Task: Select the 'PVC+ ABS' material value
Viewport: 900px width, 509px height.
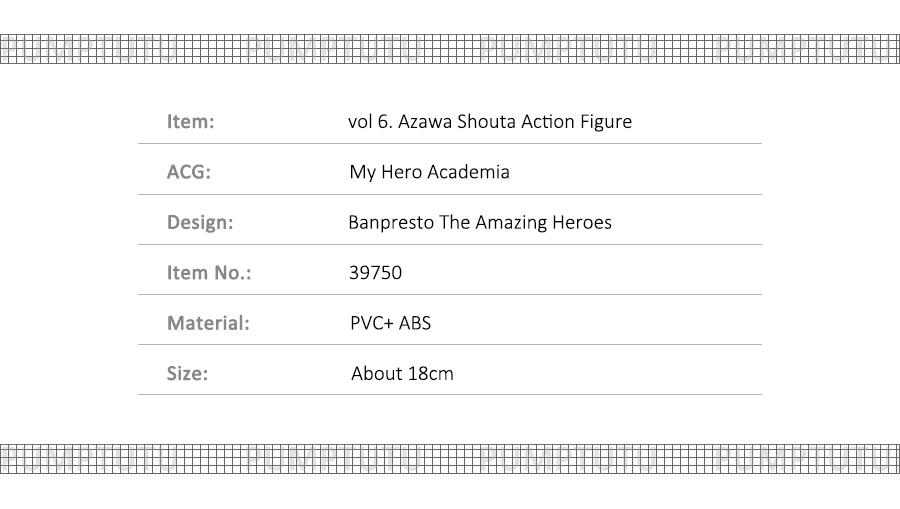Action: (x=390, y=323)
